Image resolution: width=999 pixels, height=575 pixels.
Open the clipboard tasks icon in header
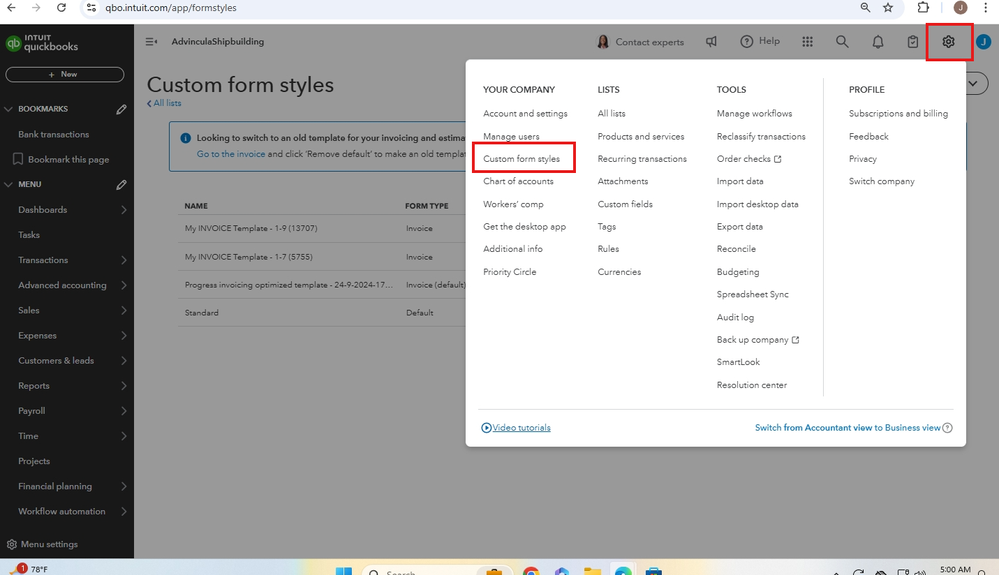(x=913, y=42)
